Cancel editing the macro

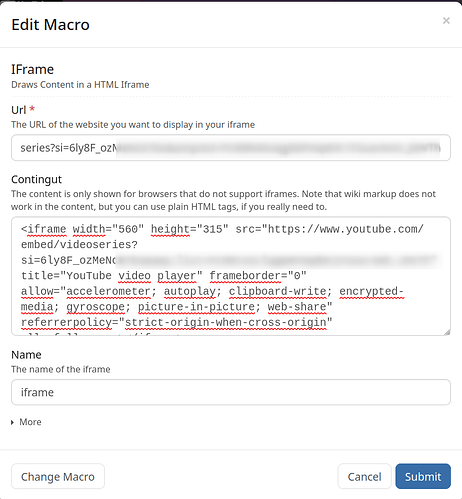(x=364, y=476)
